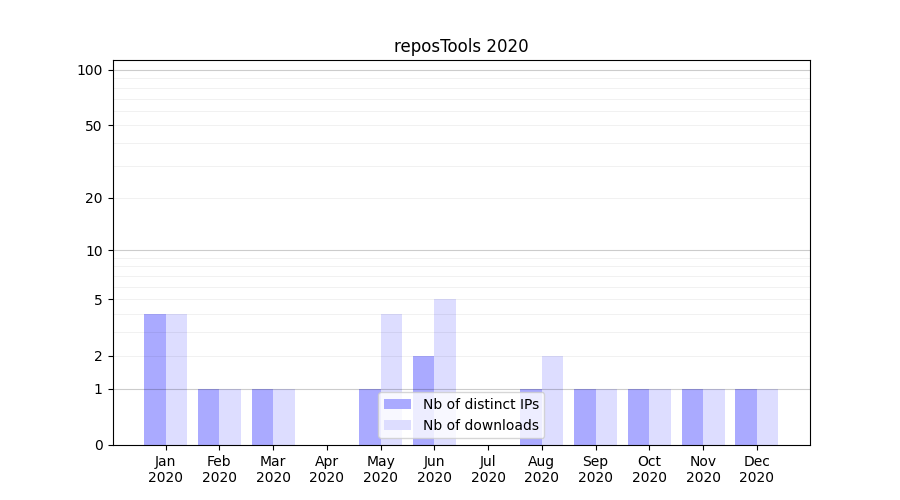Click the 50 tick on y-axis

pyautogui.click(x=93, y=126)
